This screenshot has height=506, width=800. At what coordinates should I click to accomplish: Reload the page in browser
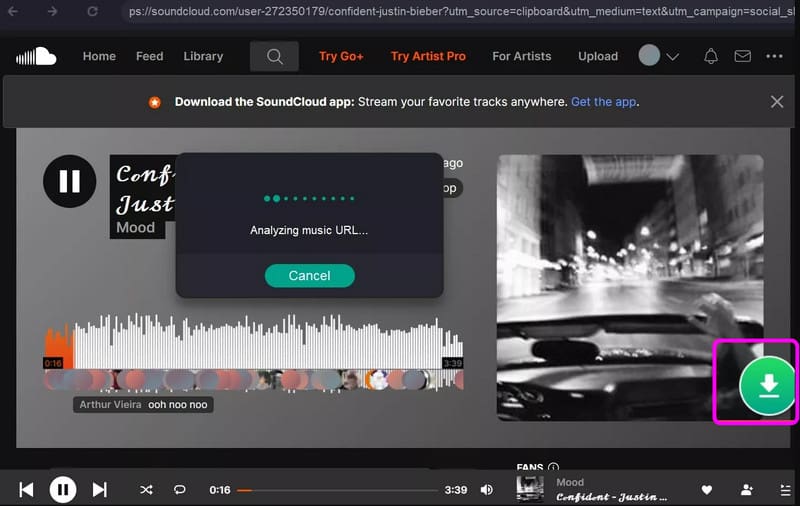coord(92,11)
